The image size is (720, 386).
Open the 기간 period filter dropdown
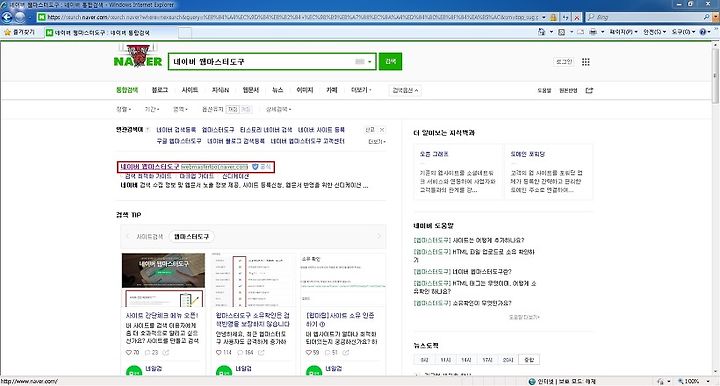pos(152,109)
